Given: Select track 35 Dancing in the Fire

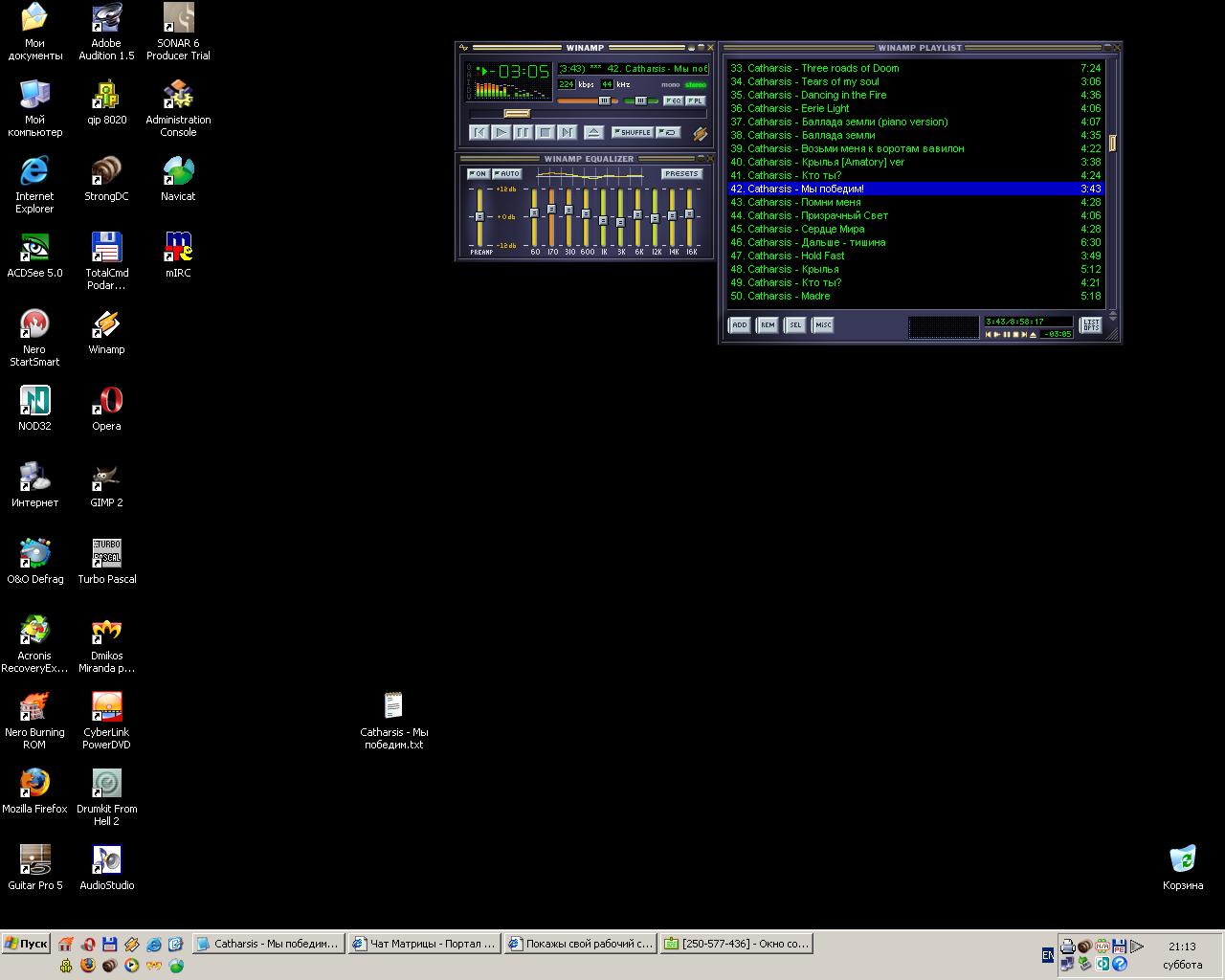Looking at the screenshot, I should 915,95.
